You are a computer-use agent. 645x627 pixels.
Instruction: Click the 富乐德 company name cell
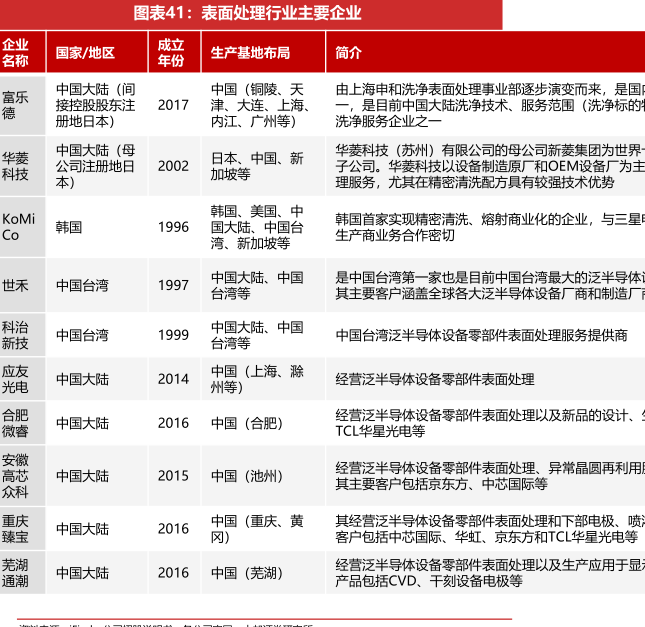[x=16, y=105]
